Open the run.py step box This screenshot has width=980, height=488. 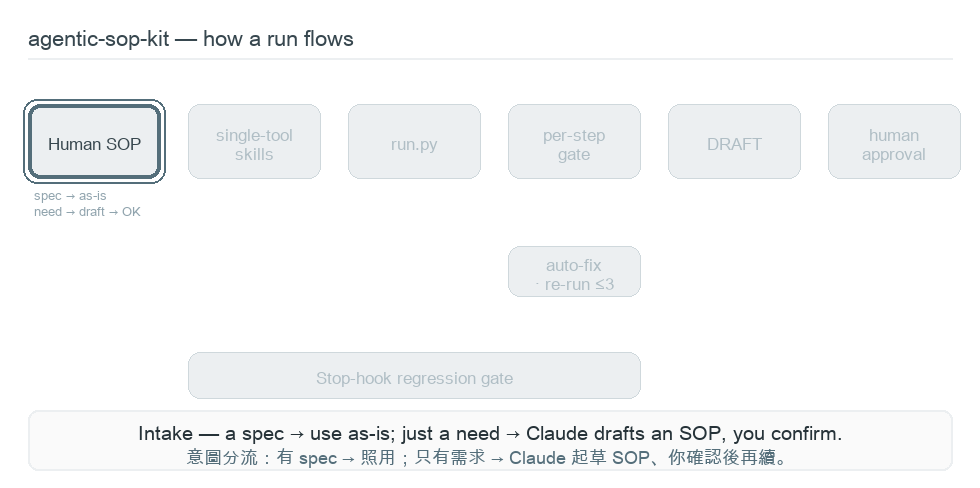(414, 142)
